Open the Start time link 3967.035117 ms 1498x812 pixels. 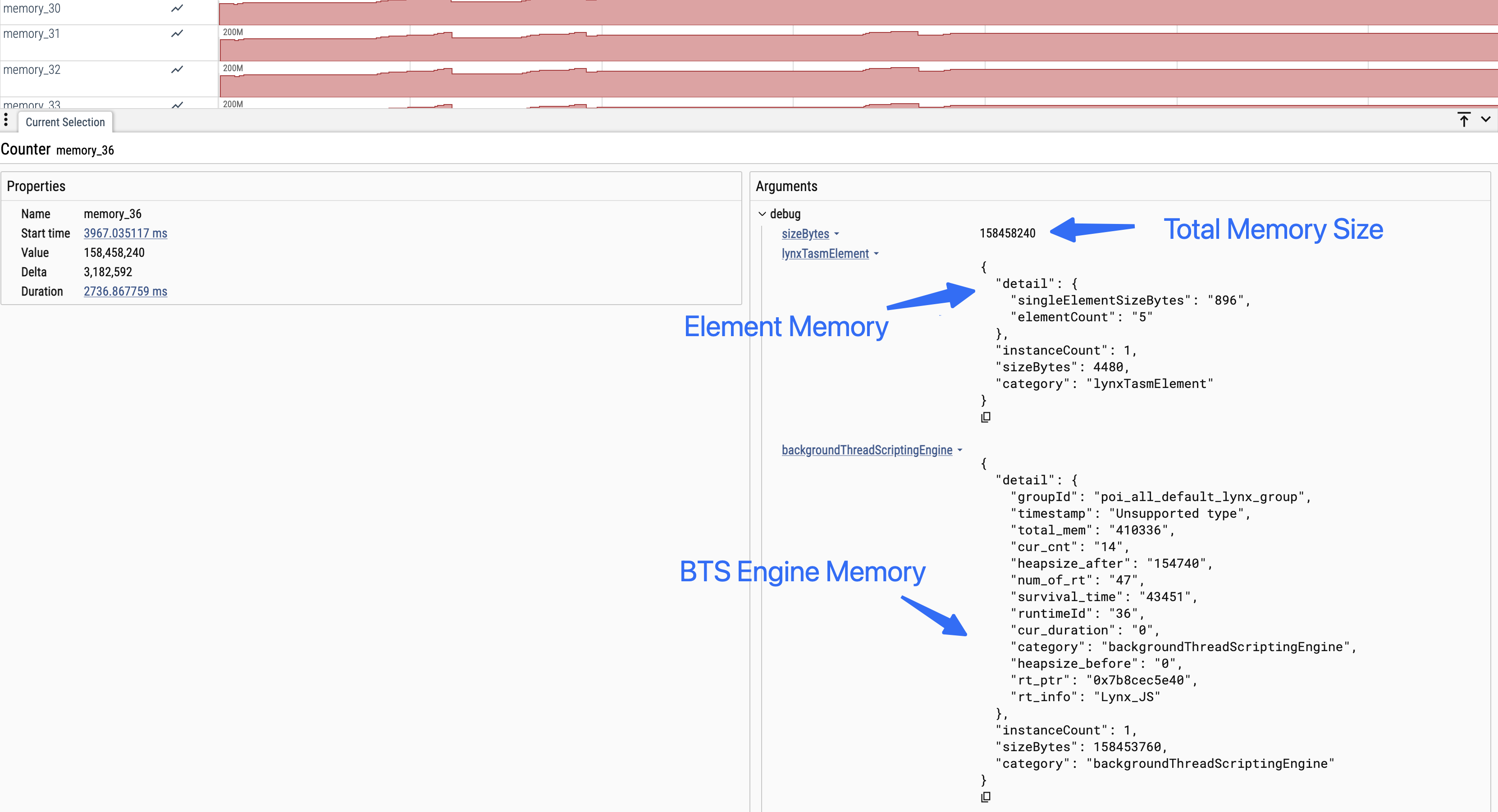pyautogui.click(x=125, y=233)
